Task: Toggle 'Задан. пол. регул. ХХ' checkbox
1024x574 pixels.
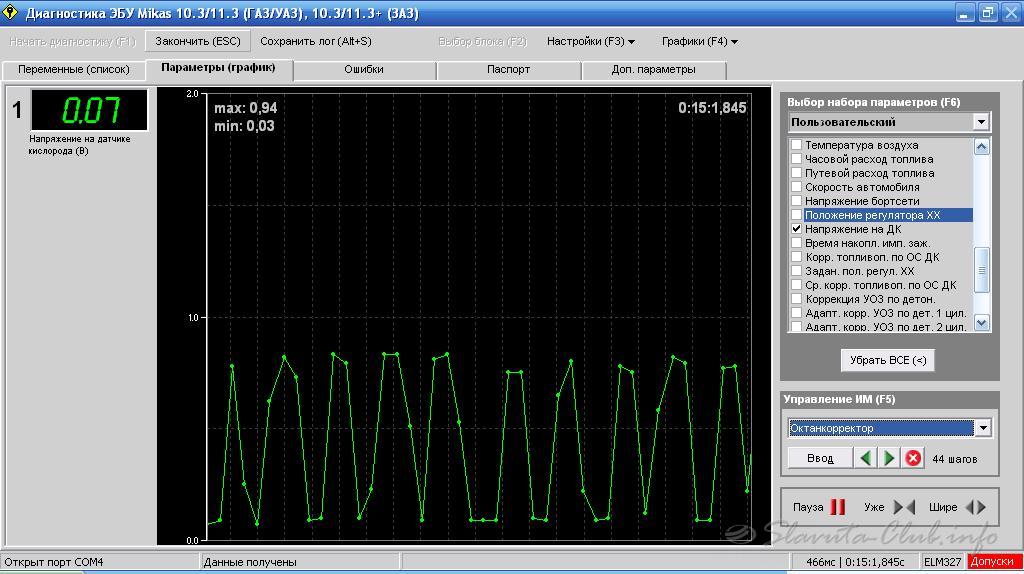Action: point(796,270)
